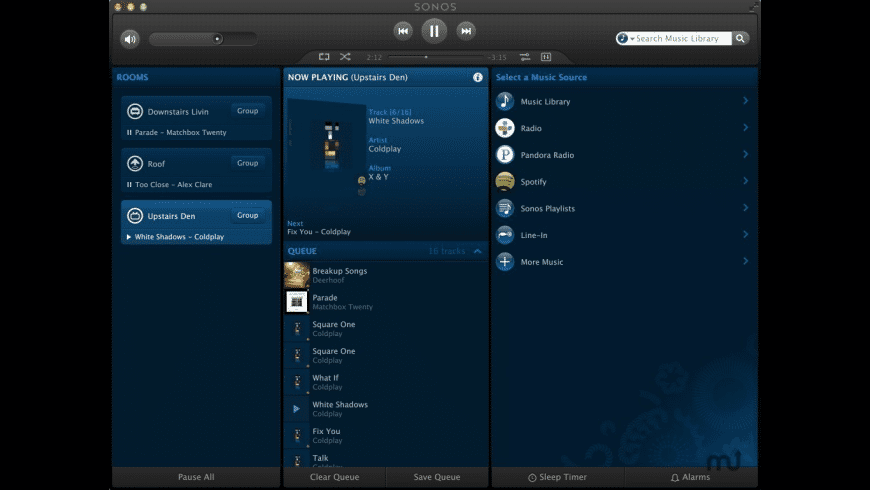This screenshot has width=870, height=490.
Task: Open the equalizer icon
Action: point(546,57)
